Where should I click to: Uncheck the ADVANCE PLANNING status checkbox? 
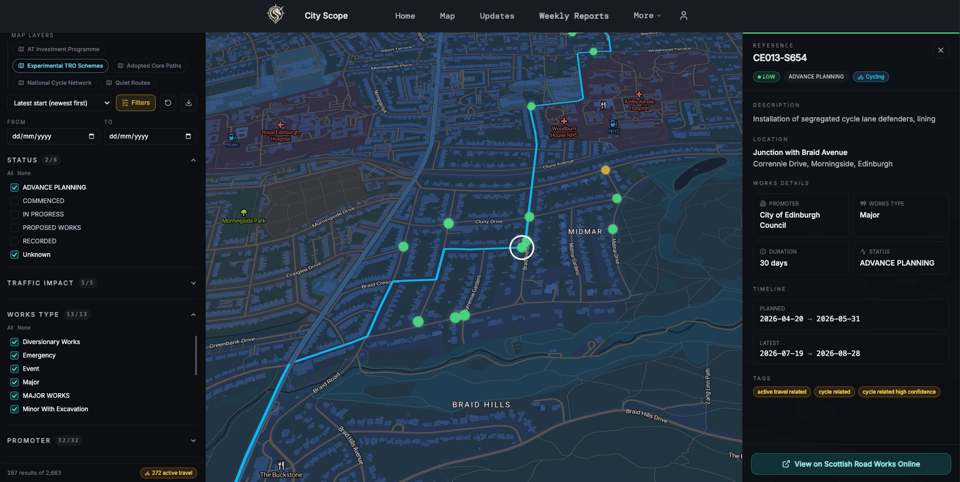(x=15, y=187)
